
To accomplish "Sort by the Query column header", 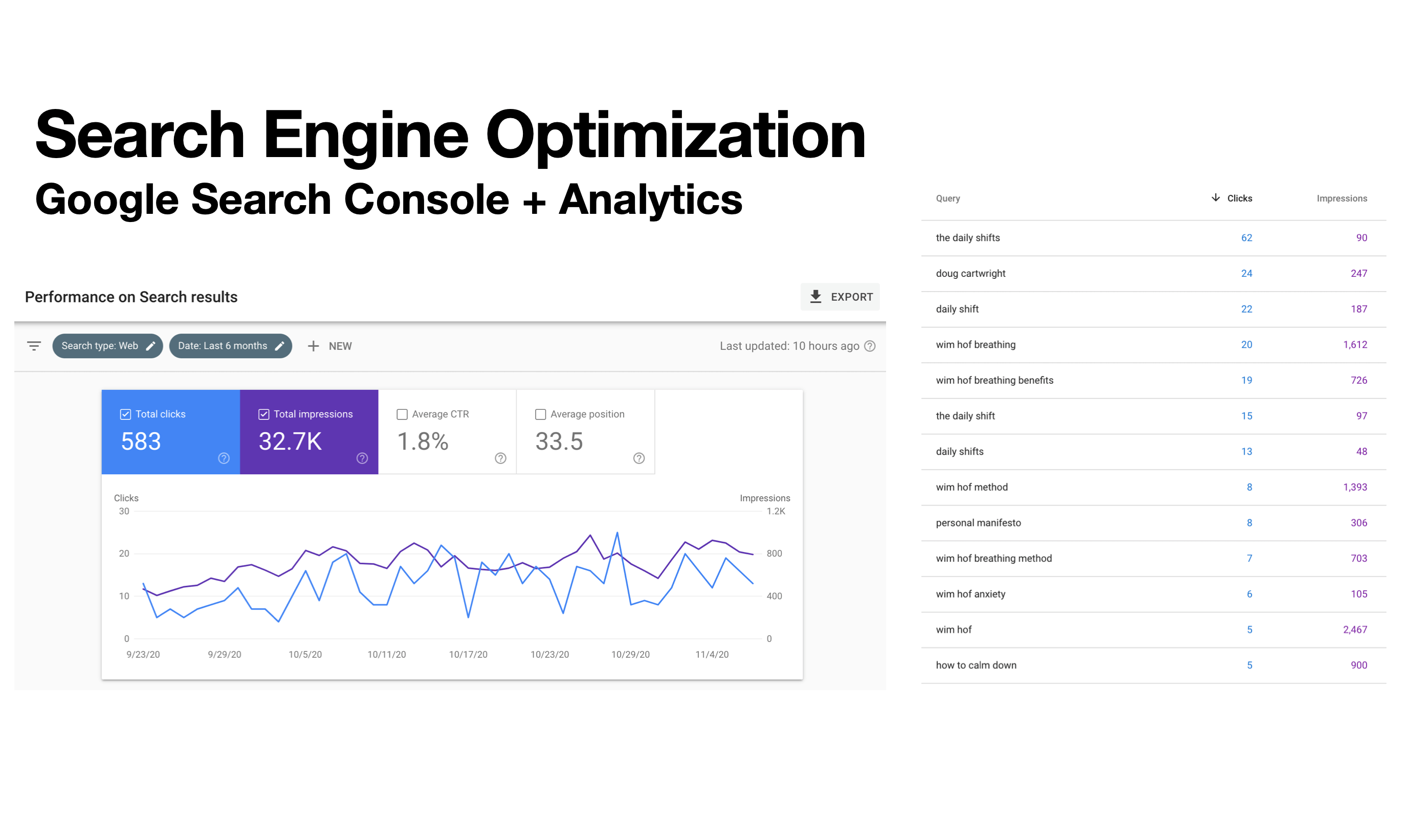I will [x=948, y=198].
